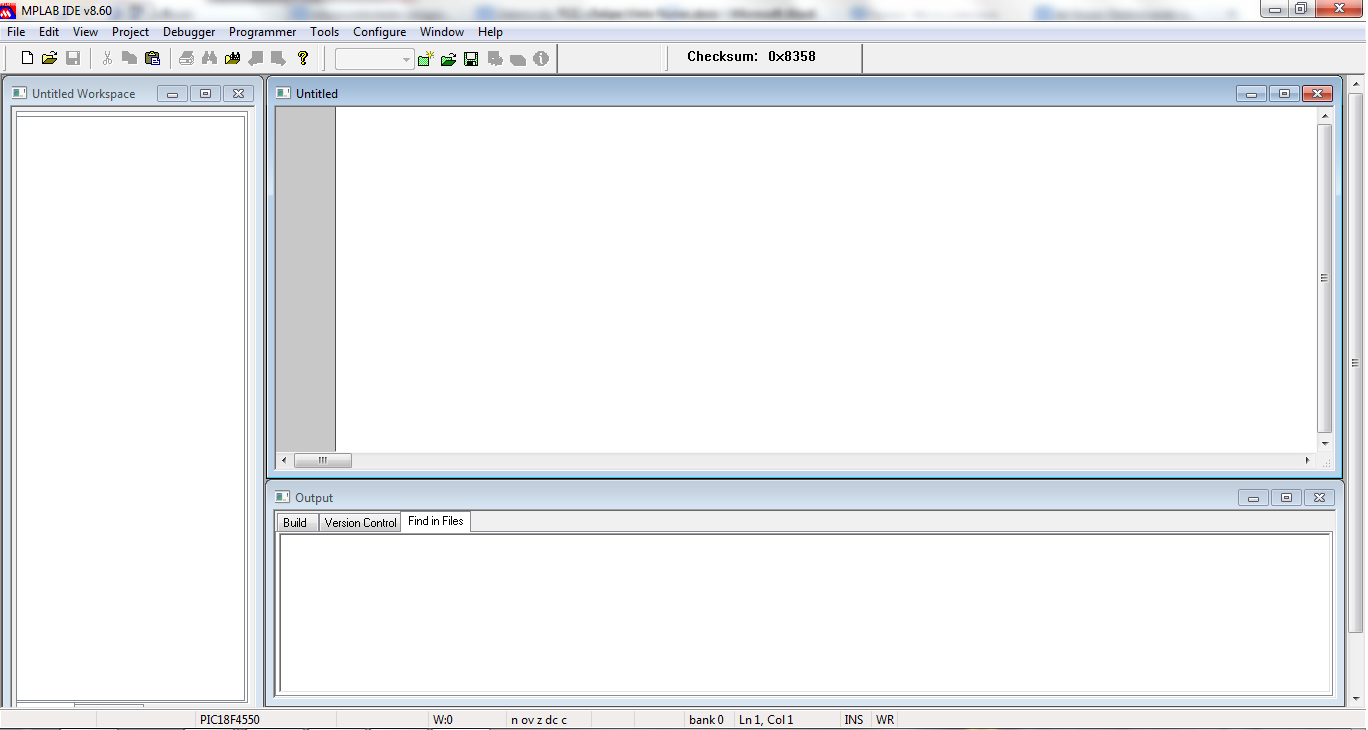Click the yellow question mark Help icon
1368x730 pixels.
click(303, 59)
